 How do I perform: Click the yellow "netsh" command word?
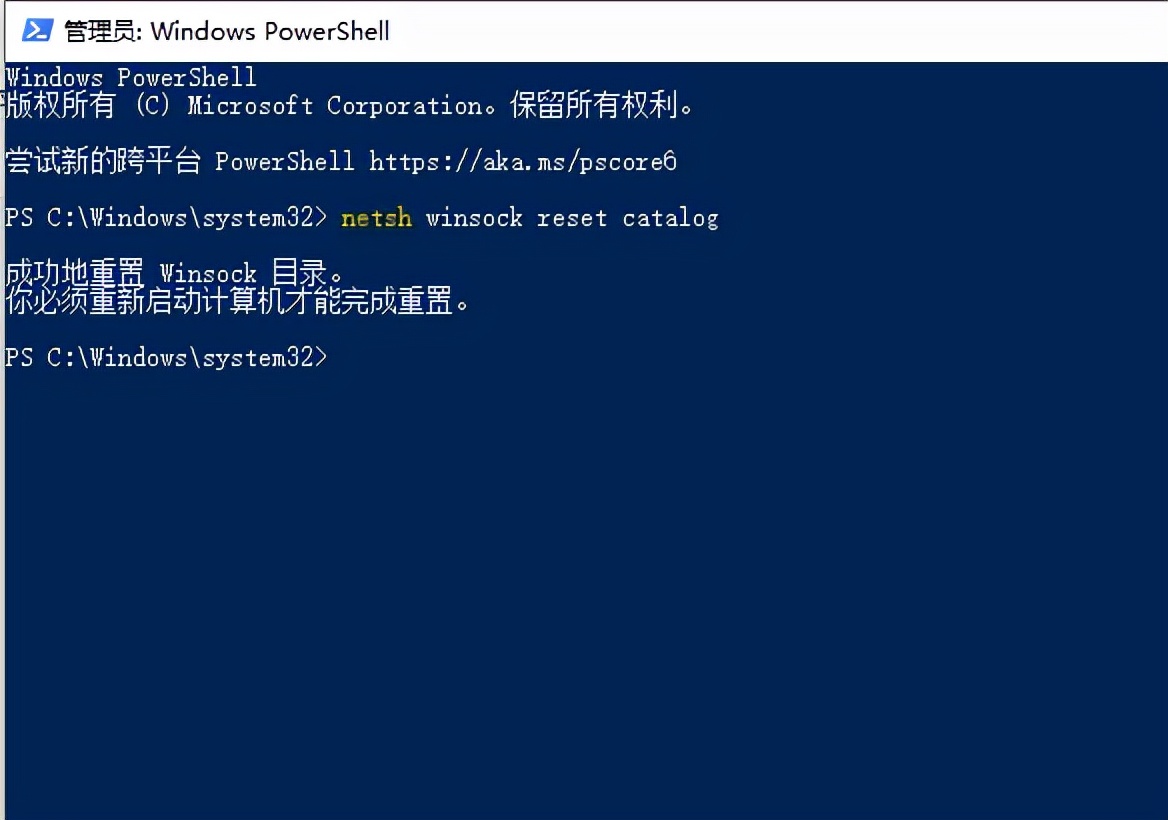[x=376, y=217]
